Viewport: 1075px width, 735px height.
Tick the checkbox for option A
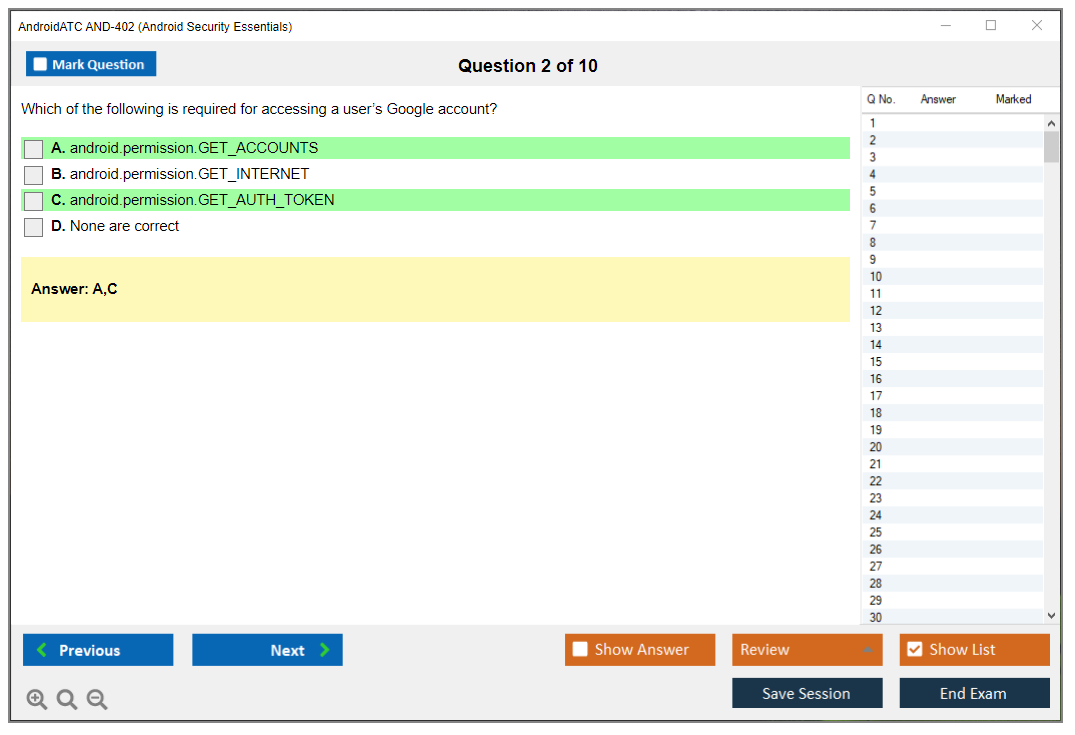[x=34, y=149]
